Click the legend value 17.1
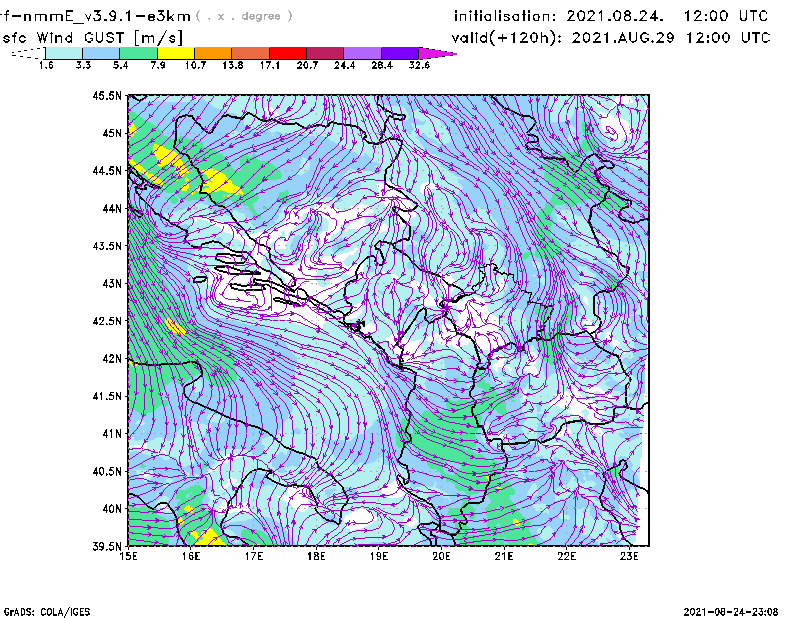Viewport: 800px width, 618px height. coord(270,65)
